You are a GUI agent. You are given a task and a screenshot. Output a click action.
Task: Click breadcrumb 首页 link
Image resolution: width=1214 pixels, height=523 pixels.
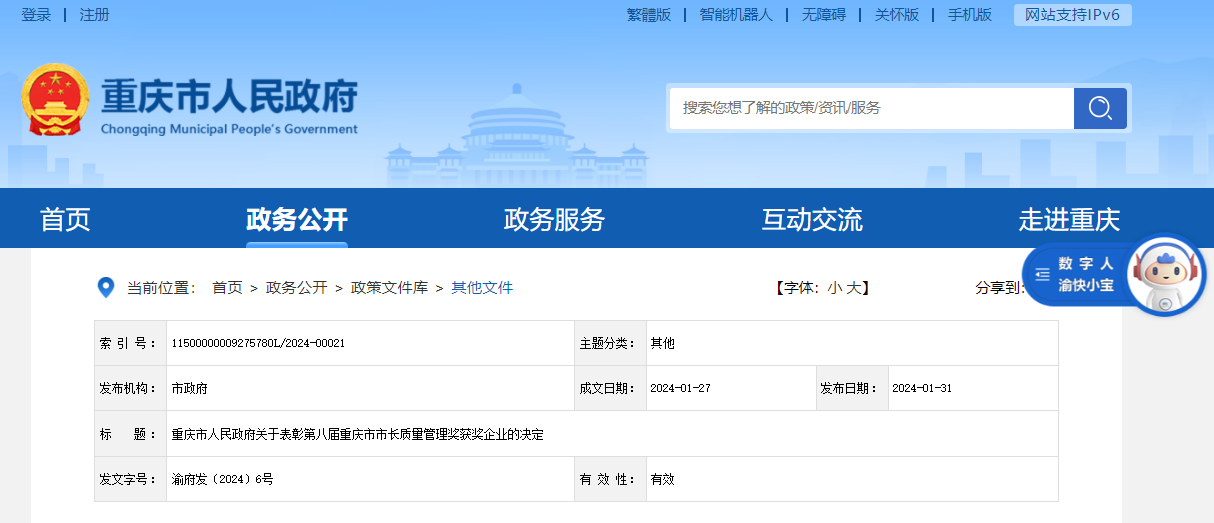(227, 288)
